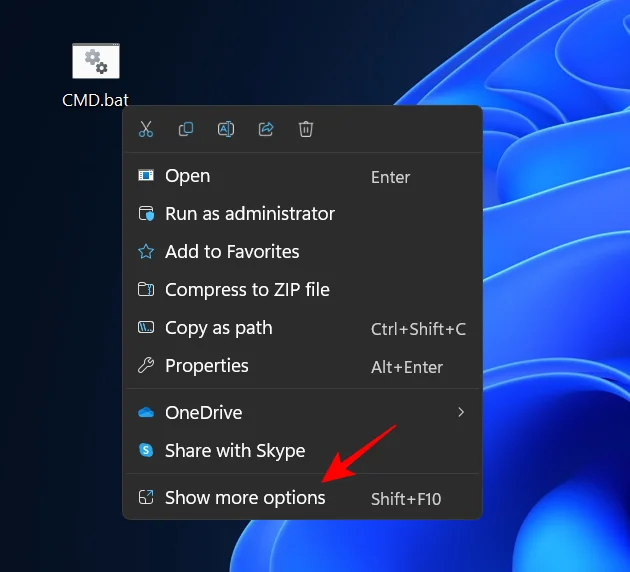Click the CMD.bat file name label

coord(96,100)
